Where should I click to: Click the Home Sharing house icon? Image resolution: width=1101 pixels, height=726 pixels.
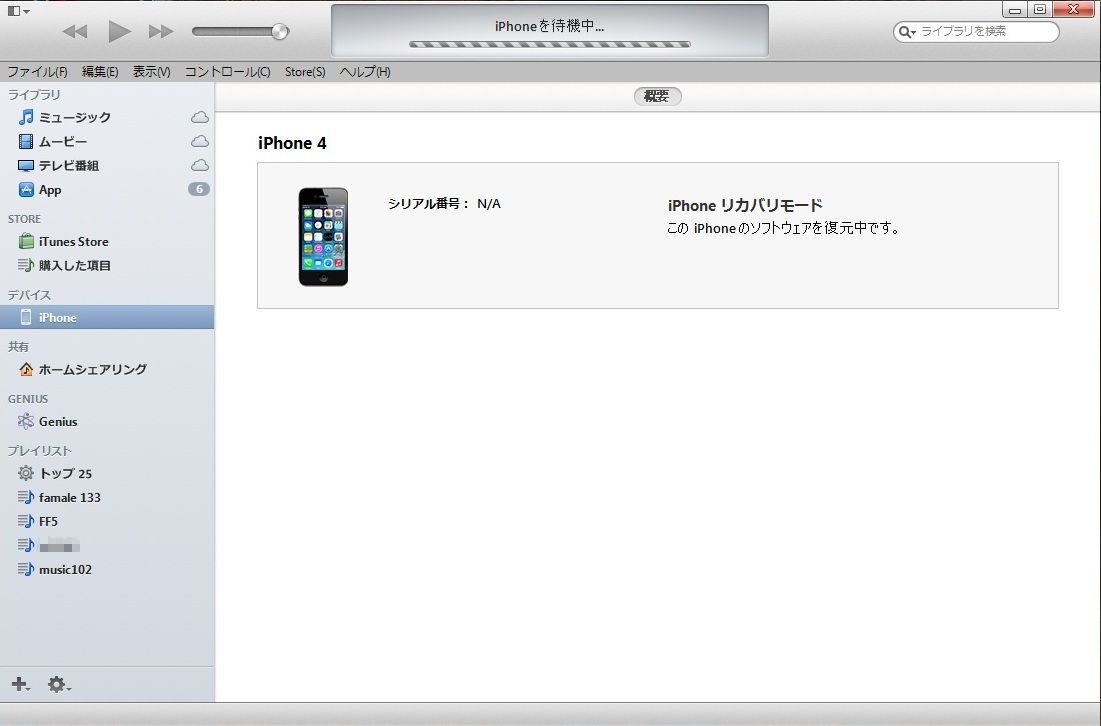(26, 369)
